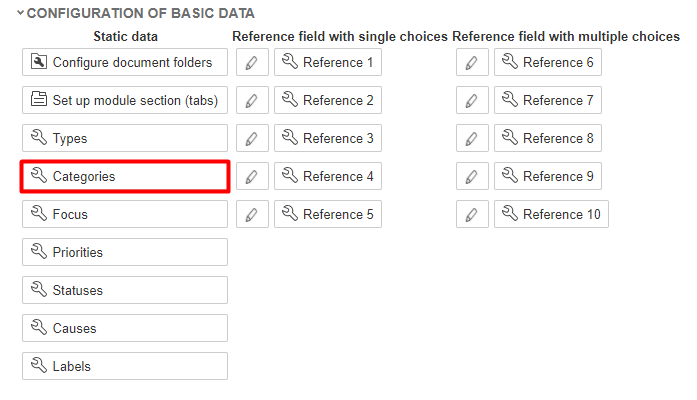The height and width of the screenshot is (400, 697).
Task: Open Configure document folders
Action: 125,63
